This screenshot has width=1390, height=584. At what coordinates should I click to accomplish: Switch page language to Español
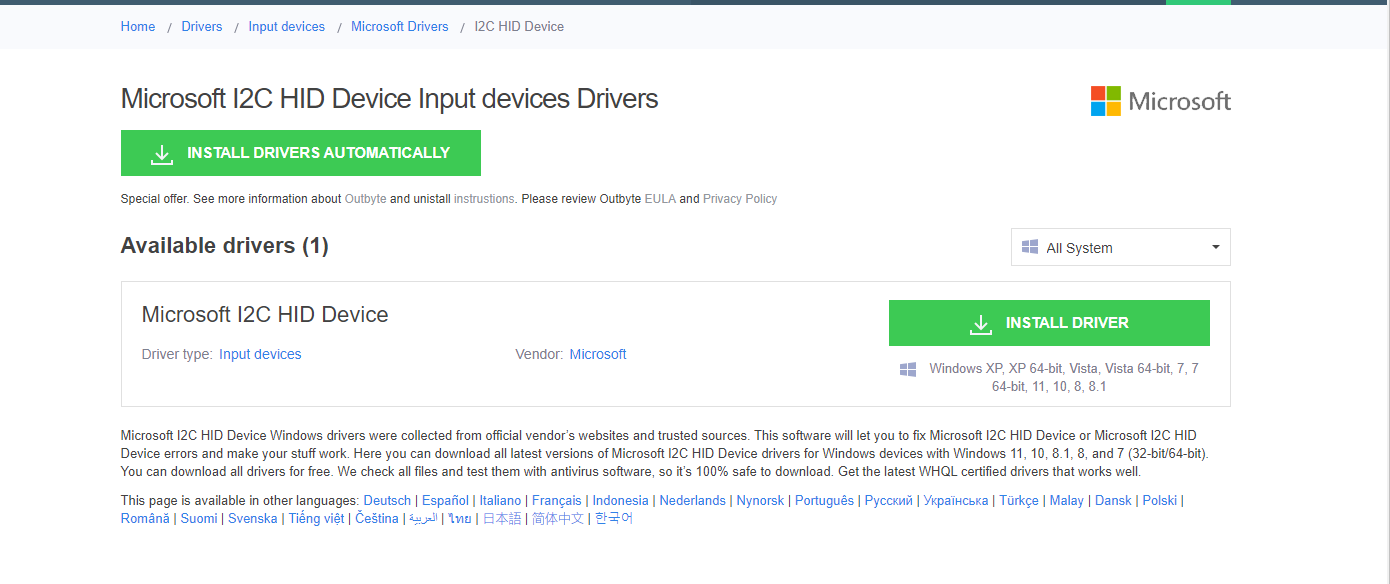point(445,500)
